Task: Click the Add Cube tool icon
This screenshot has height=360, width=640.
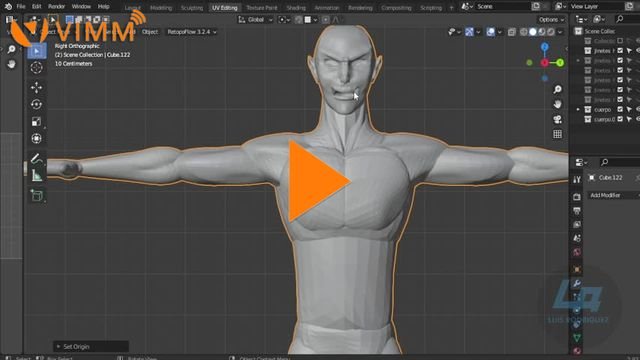Action: click(36, 195)
